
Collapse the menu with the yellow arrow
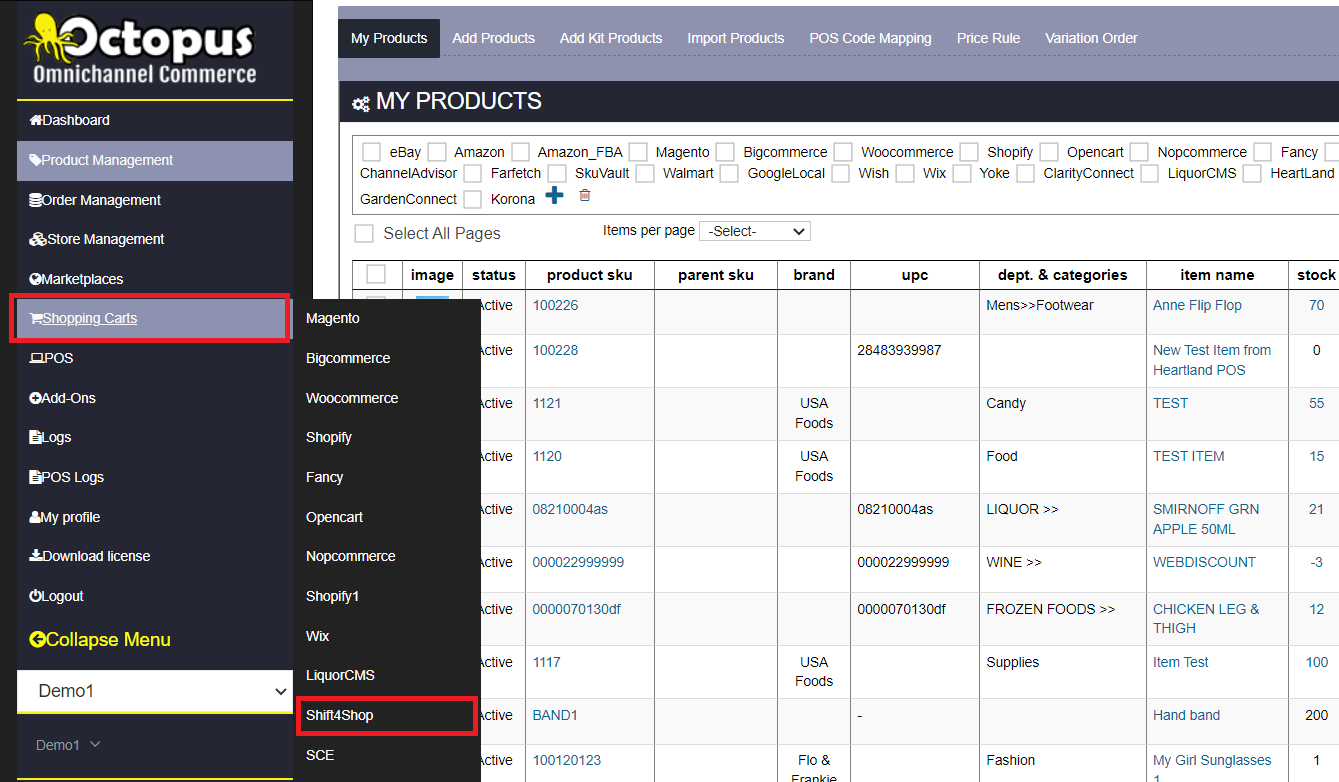tap(38, 640)
